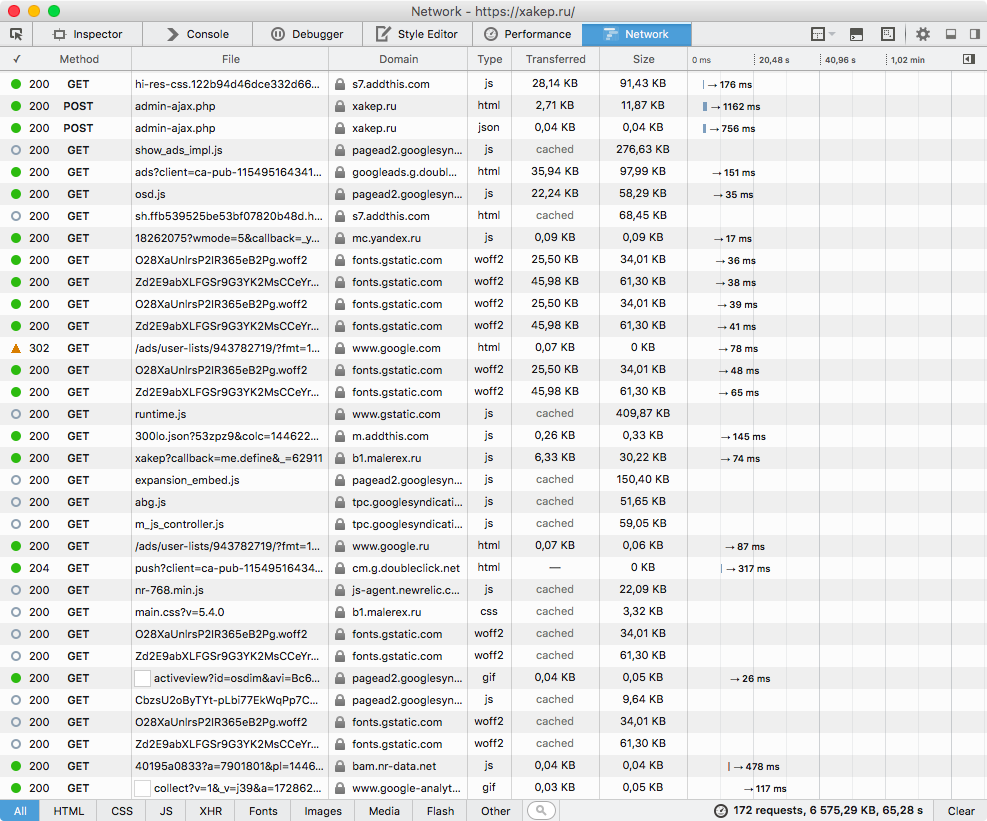
Task: Toggle the All requests filter
Action: click(x=20, y=811)
